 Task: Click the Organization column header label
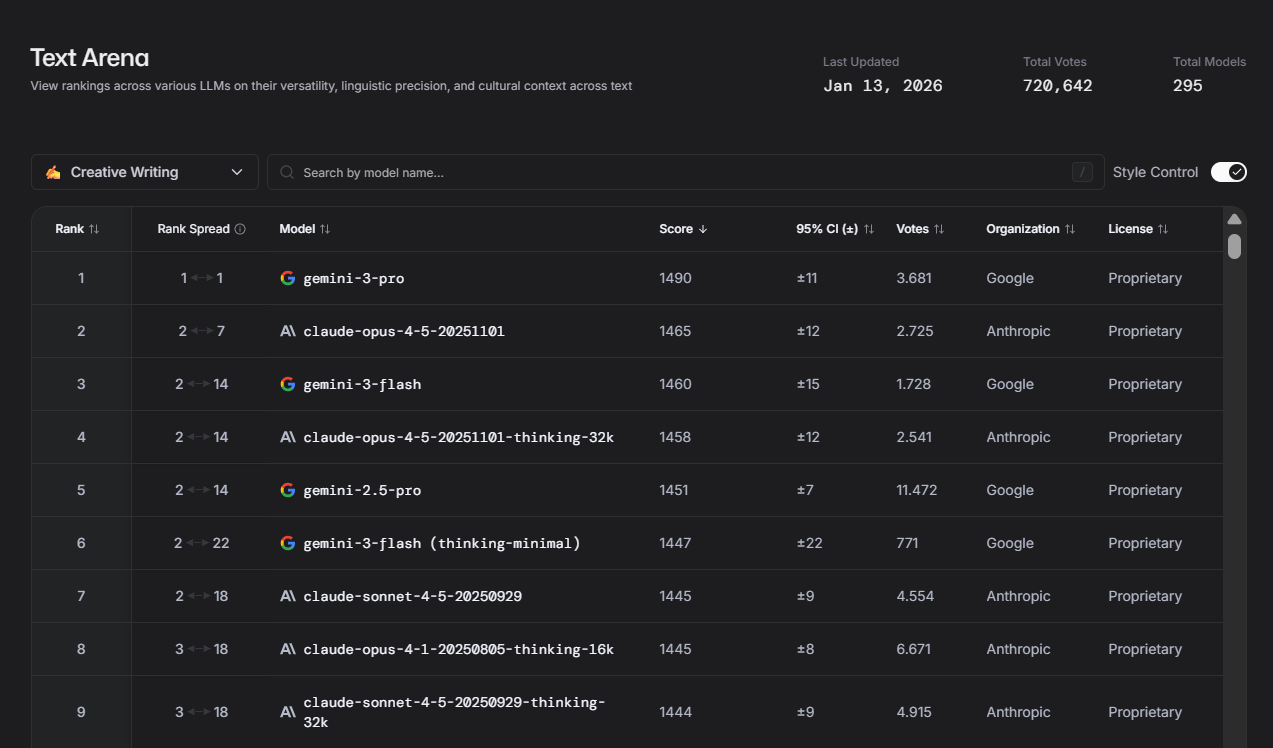pos(1023,229)
